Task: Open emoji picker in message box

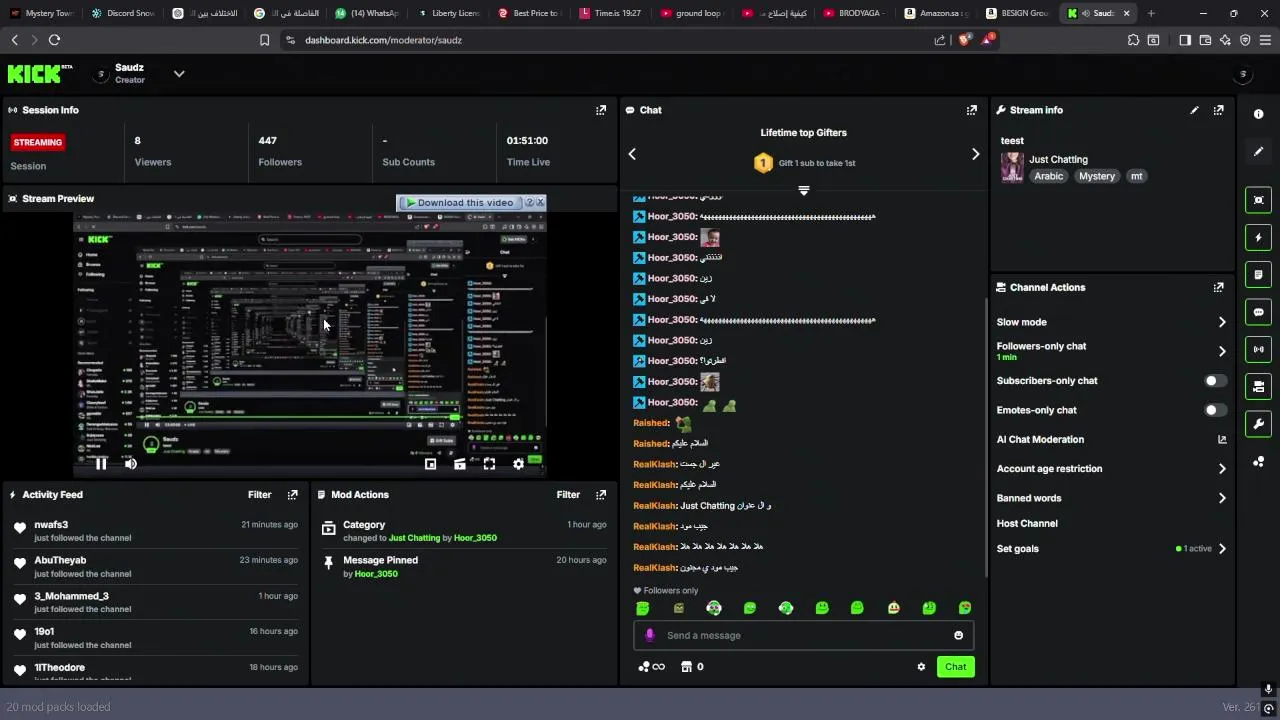Action: point(958,635)
